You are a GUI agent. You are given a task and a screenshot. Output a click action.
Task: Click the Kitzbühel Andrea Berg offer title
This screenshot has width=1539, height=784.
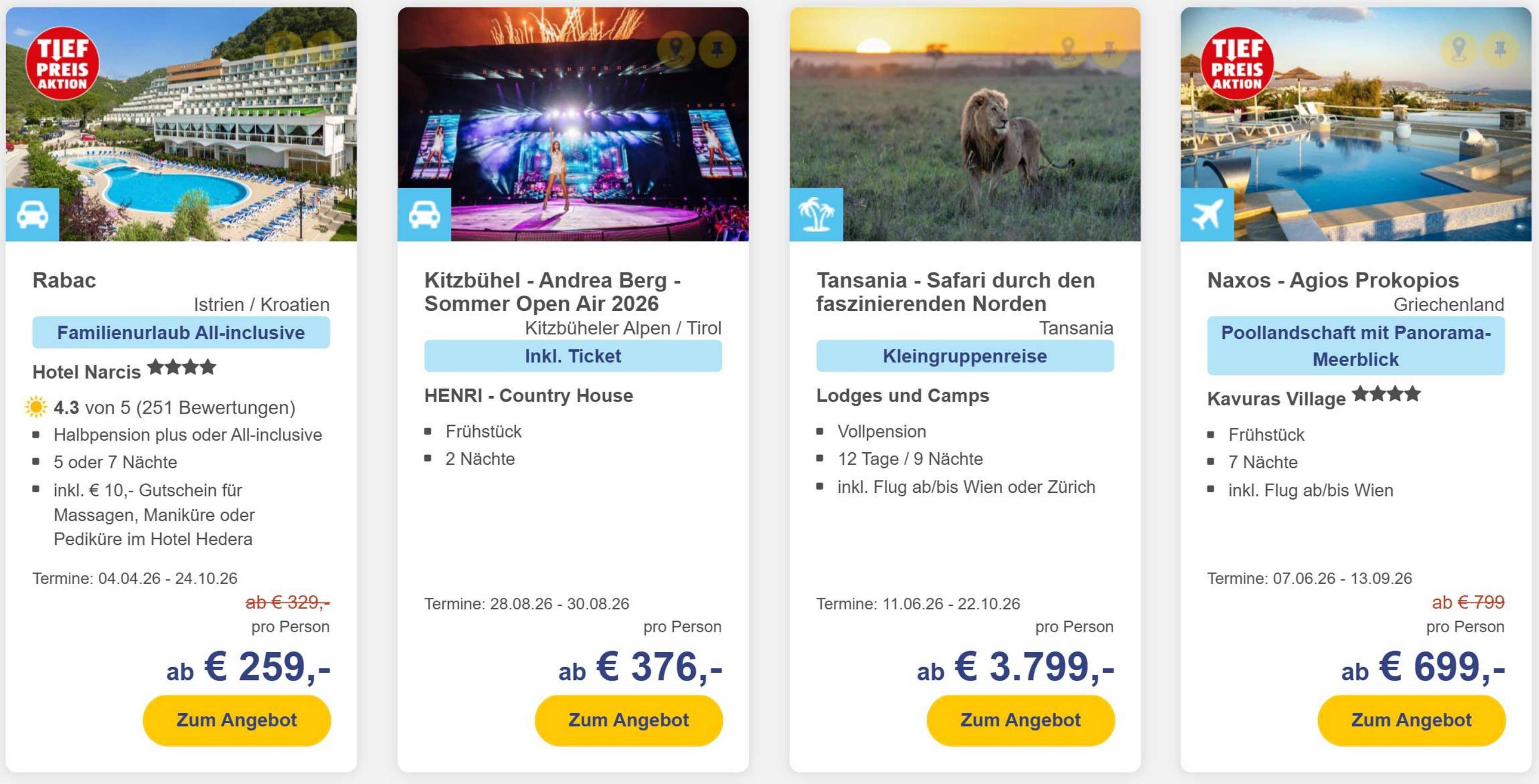552,292
